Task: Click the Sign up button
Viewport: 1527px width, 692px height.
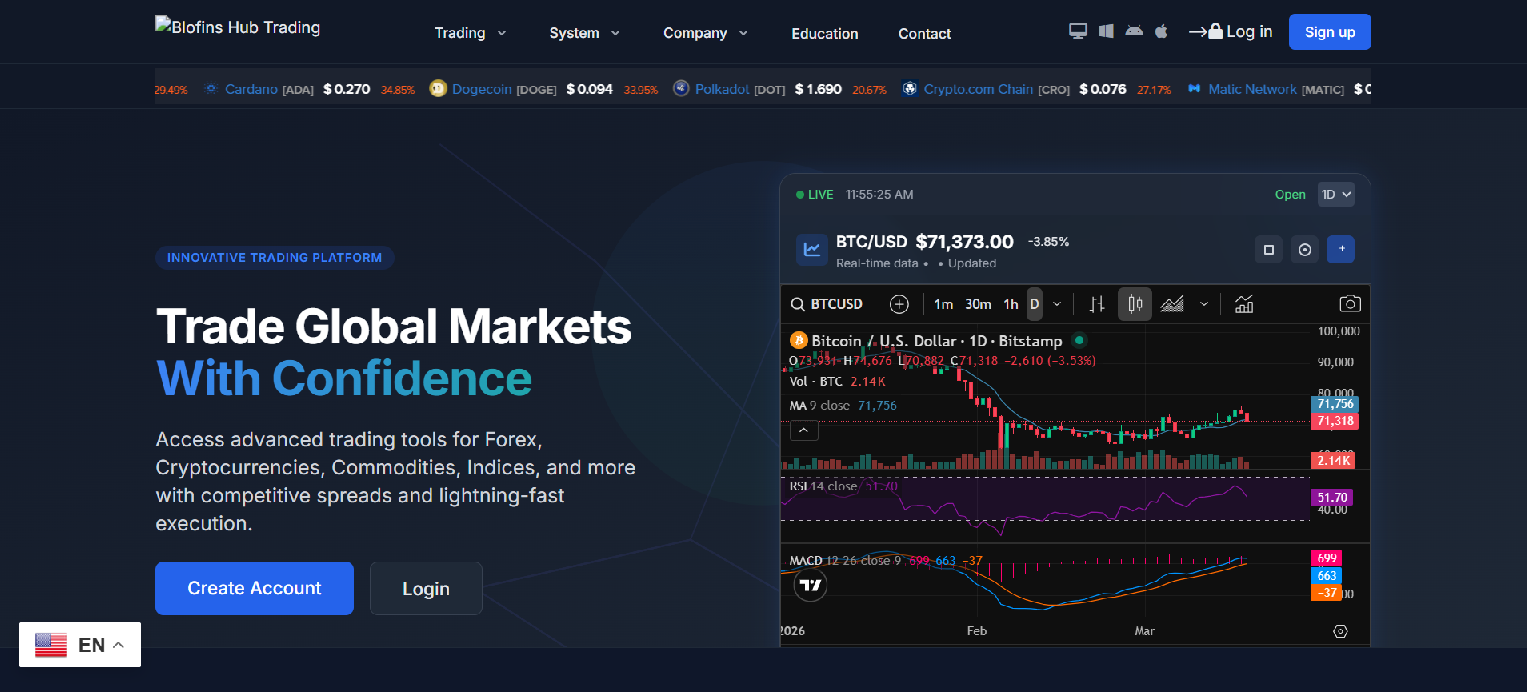Action: (x=1330, y=32)
